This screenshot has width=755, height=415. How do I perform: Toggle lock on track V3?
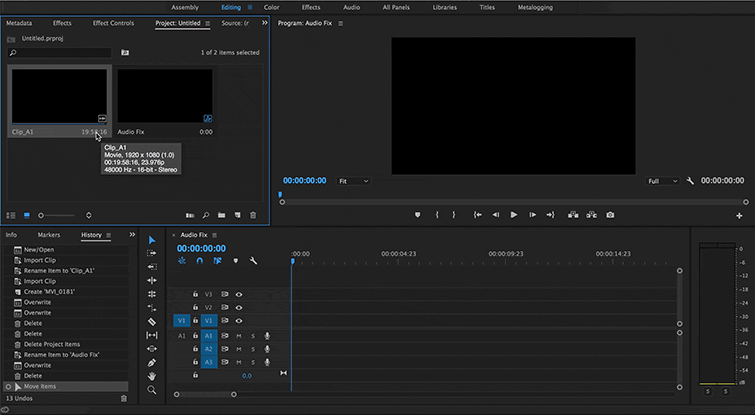coord(195,294)
